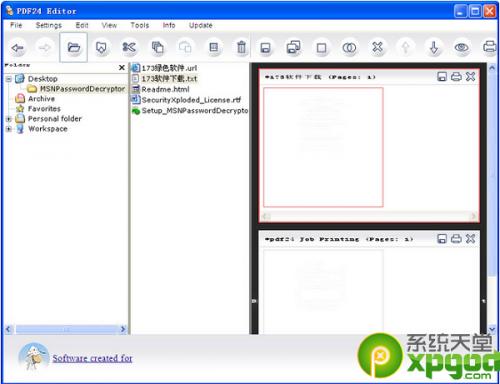Click the close document X toolbar icon

pos(377,48)
